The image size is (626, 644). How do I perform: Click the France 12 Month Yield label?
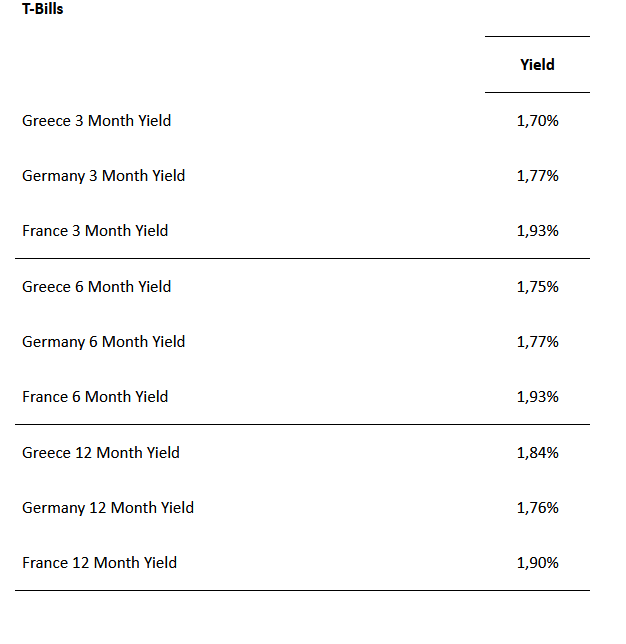[100, 563]
